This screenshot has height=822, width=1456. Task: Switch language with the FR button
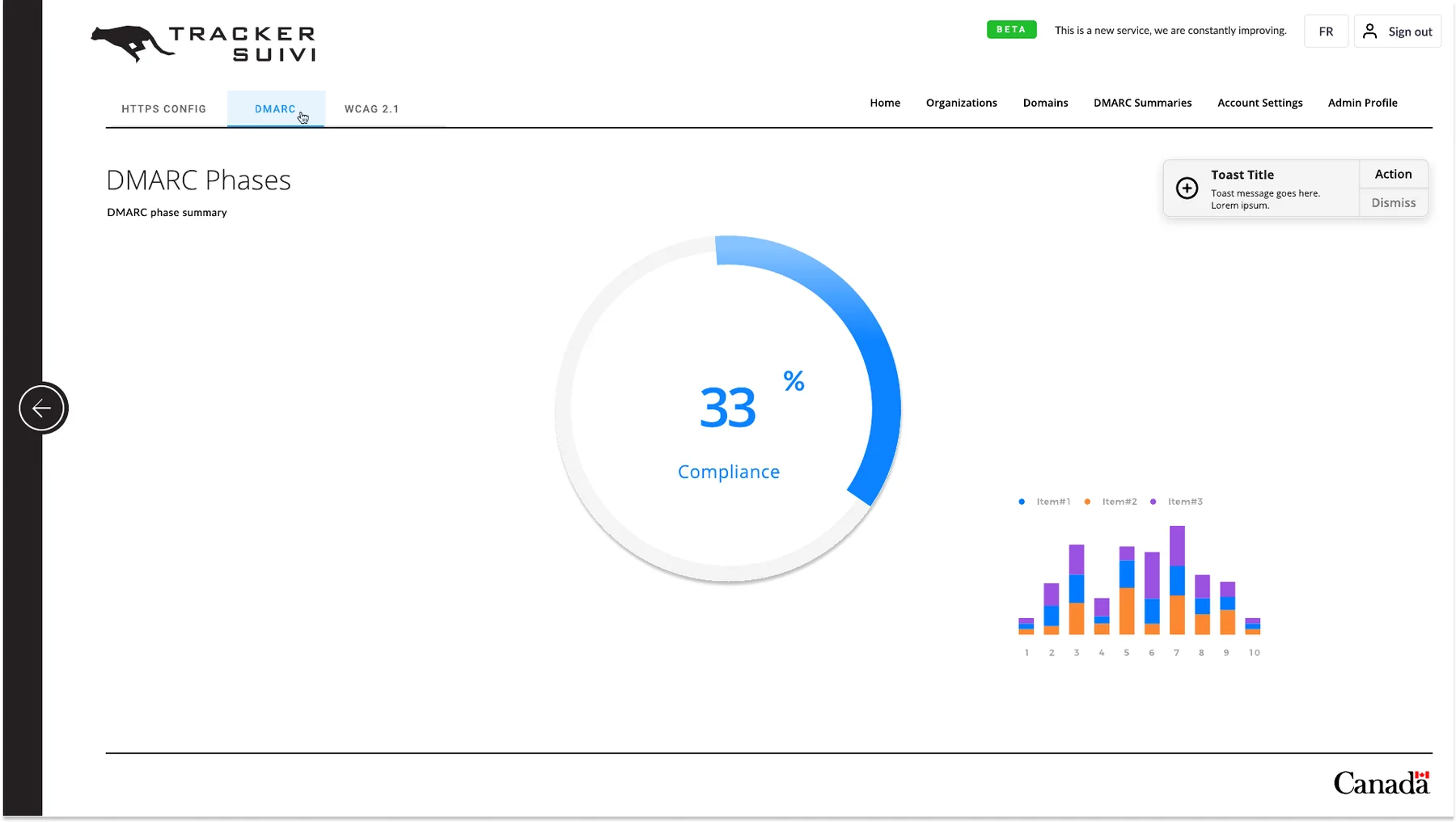pyautogui.click(x=1326, y=32)
